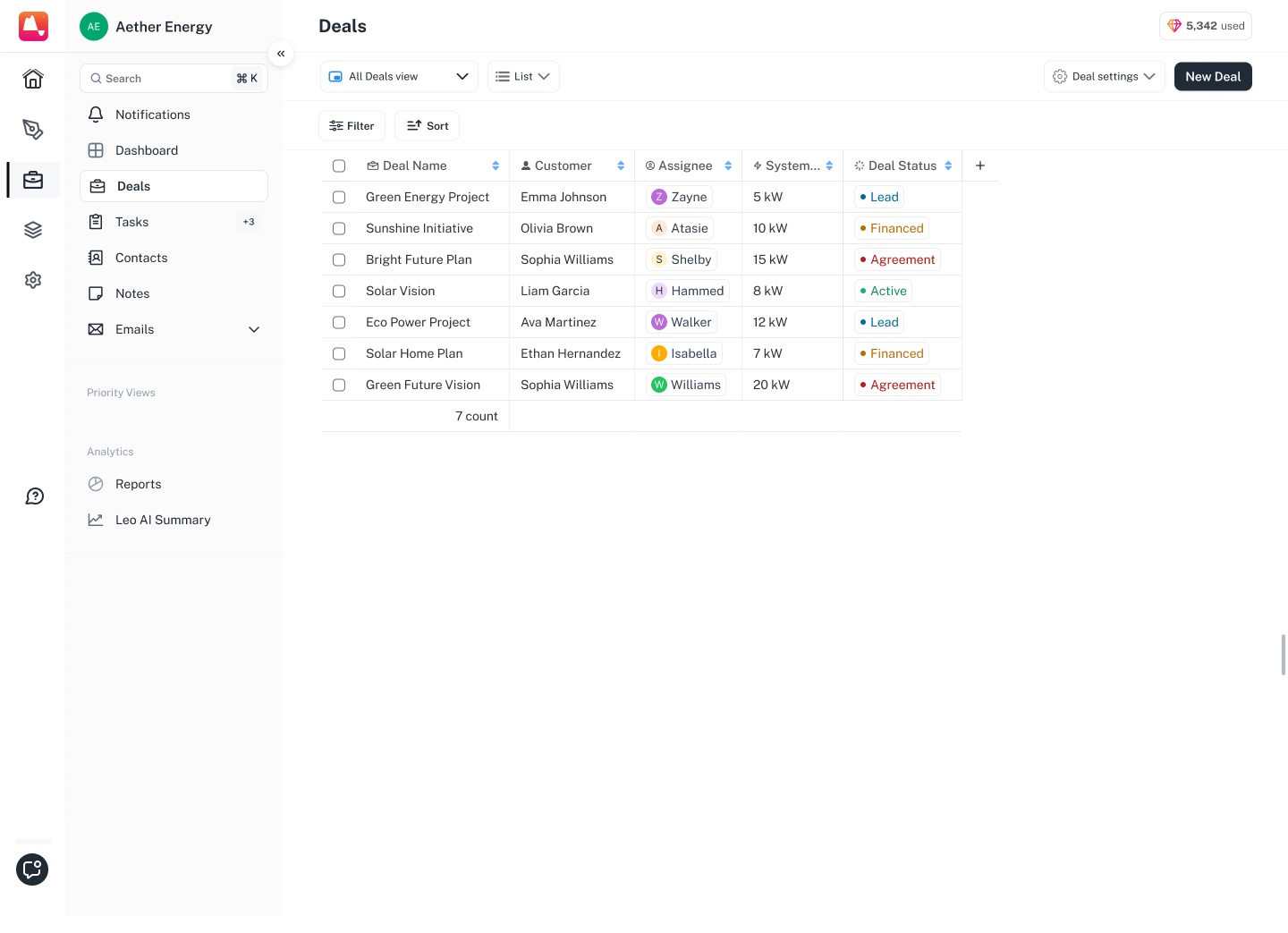Screen dimensions: 1288x933
Task: Open Agreement status of Bright Future Plan
Action: pos(897,259)
